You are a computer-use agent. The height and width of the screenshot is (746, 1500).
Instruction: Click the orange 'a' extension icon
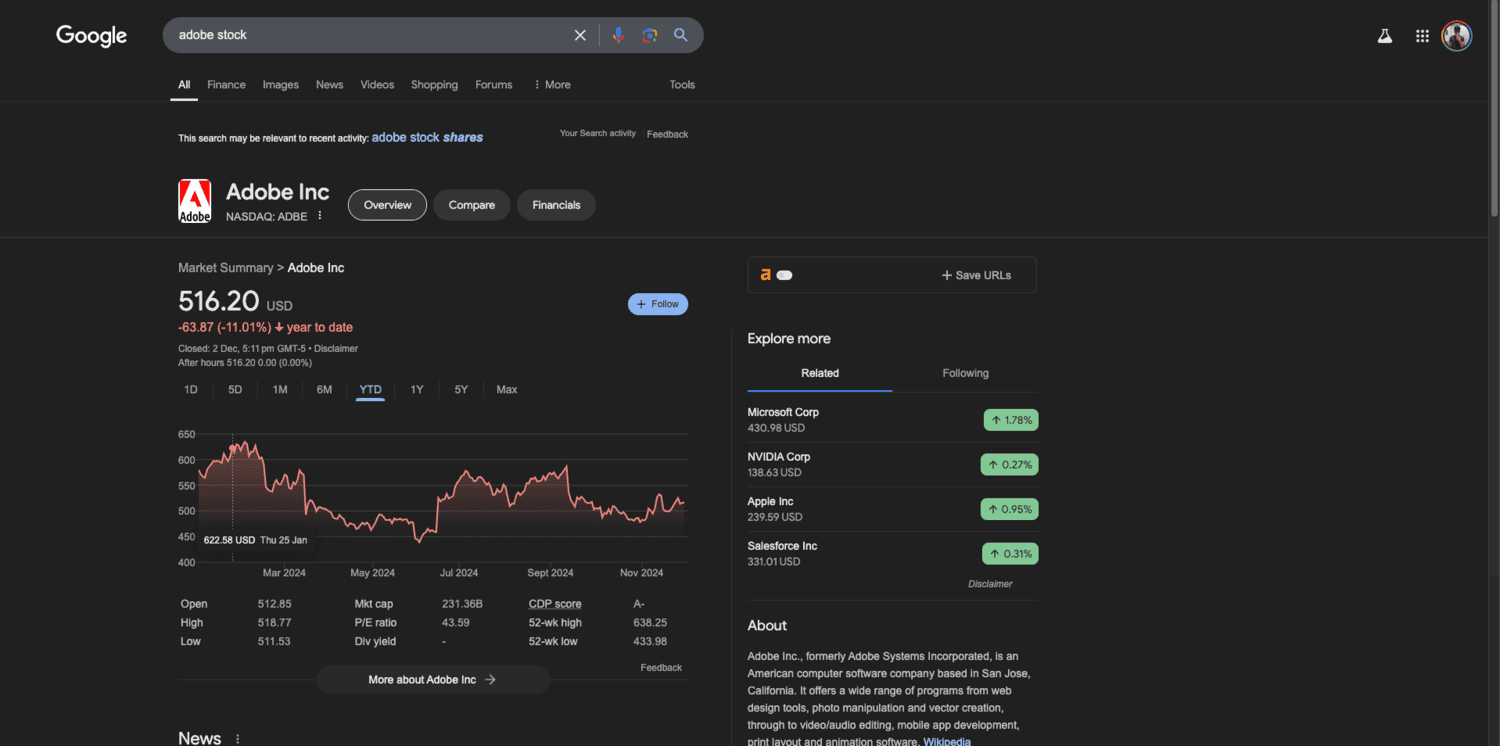pyautogui.click(x=766, y=275)
